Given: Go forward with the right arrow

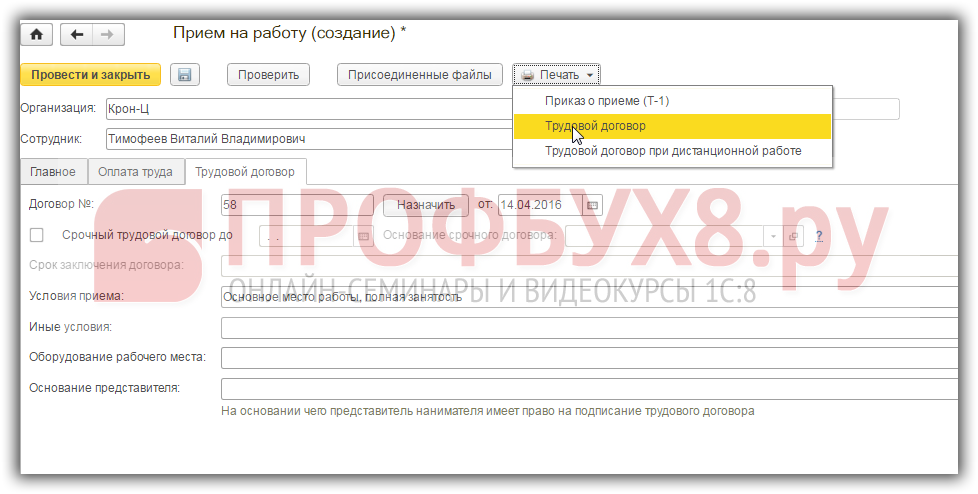Looking at the screenshot, I should 107,35.
